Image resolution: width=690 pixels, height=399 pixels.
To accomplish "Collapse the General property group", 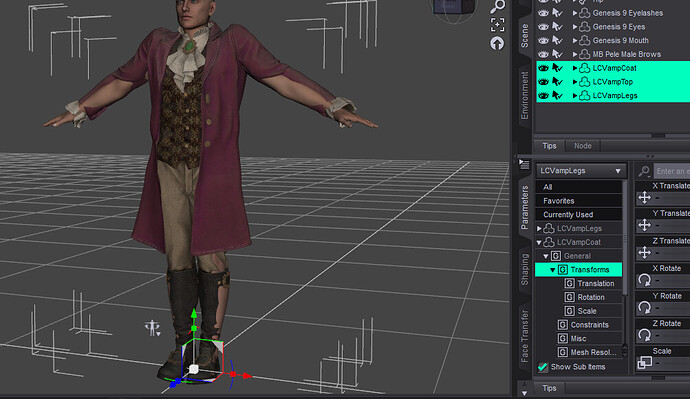I will point(546,256).
